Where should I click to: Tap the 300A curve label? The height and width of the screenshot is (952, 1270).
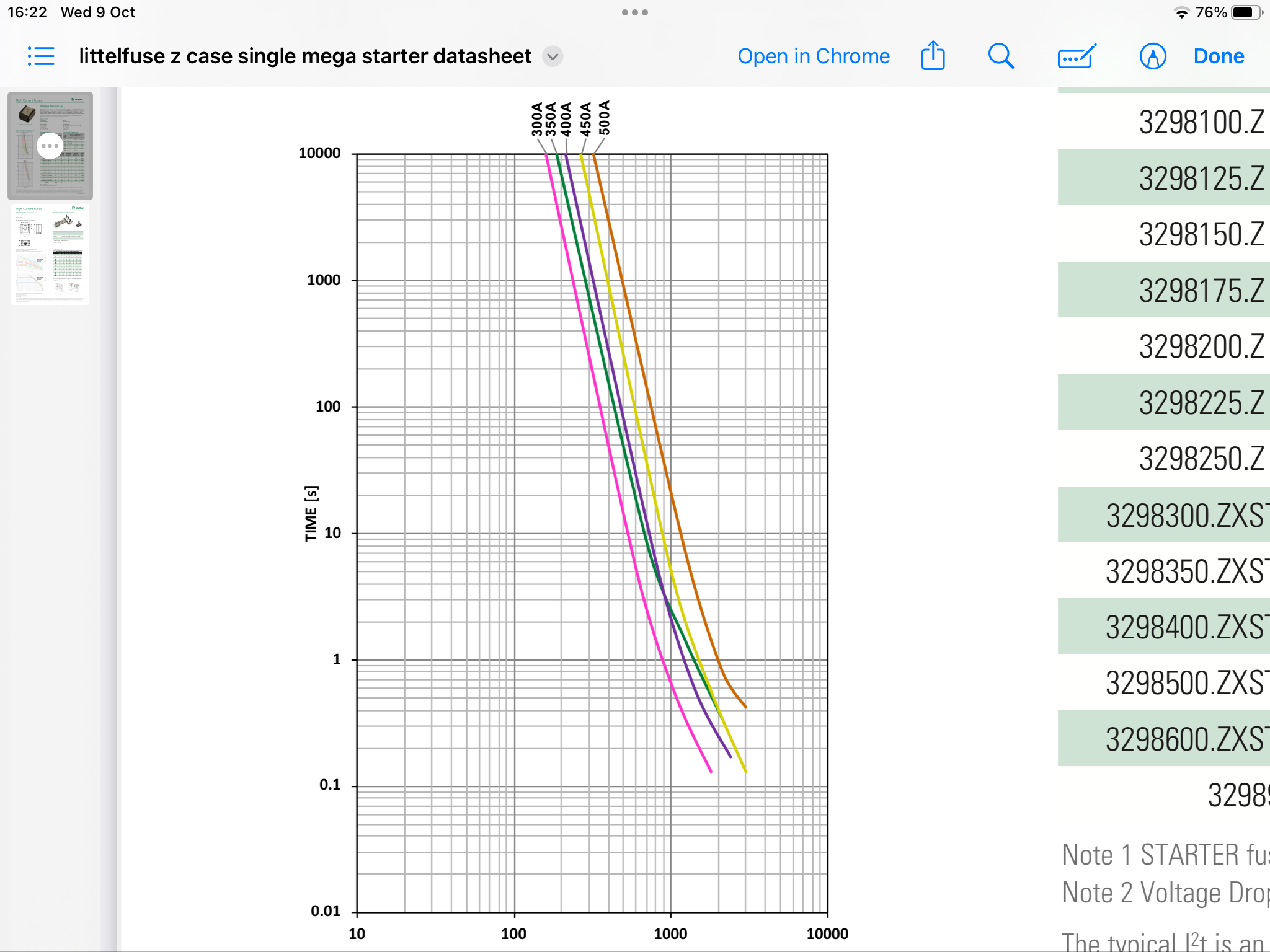coord(537,119)
